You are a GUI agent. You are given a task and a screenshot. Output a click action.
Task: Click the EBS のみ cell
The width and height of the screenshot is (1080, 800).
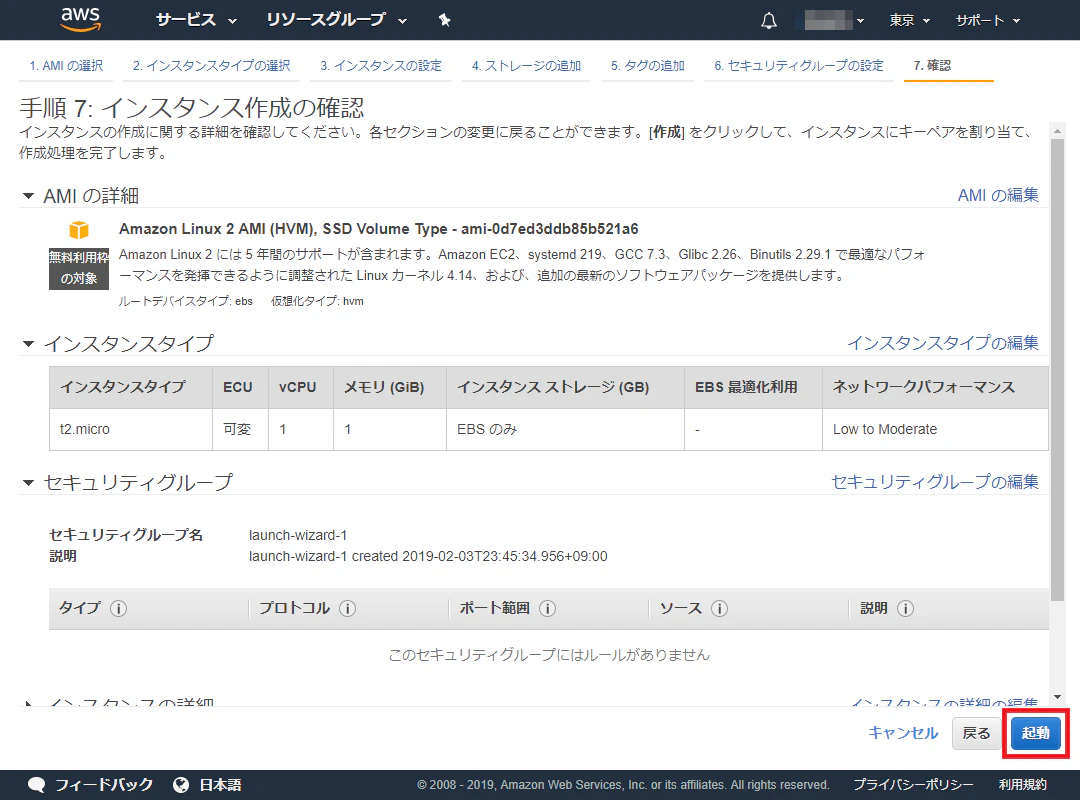pos(565,429)
